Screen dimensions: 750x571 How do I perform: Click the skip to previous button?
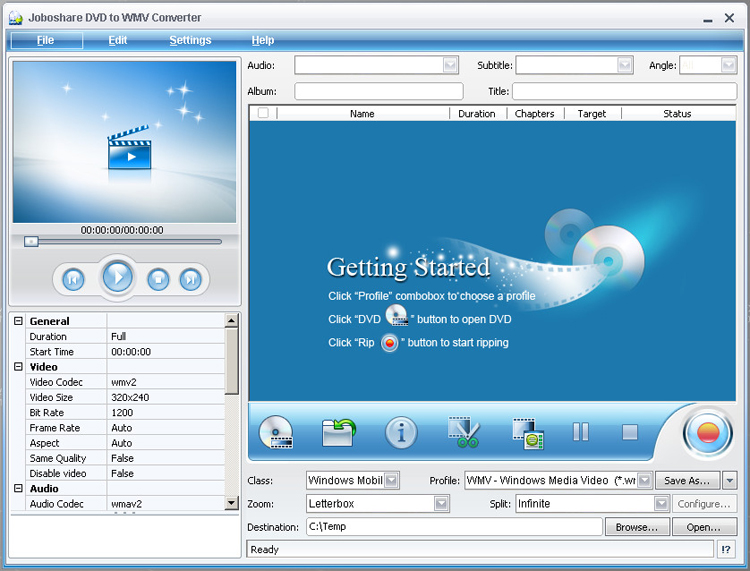tap(73, 279)
